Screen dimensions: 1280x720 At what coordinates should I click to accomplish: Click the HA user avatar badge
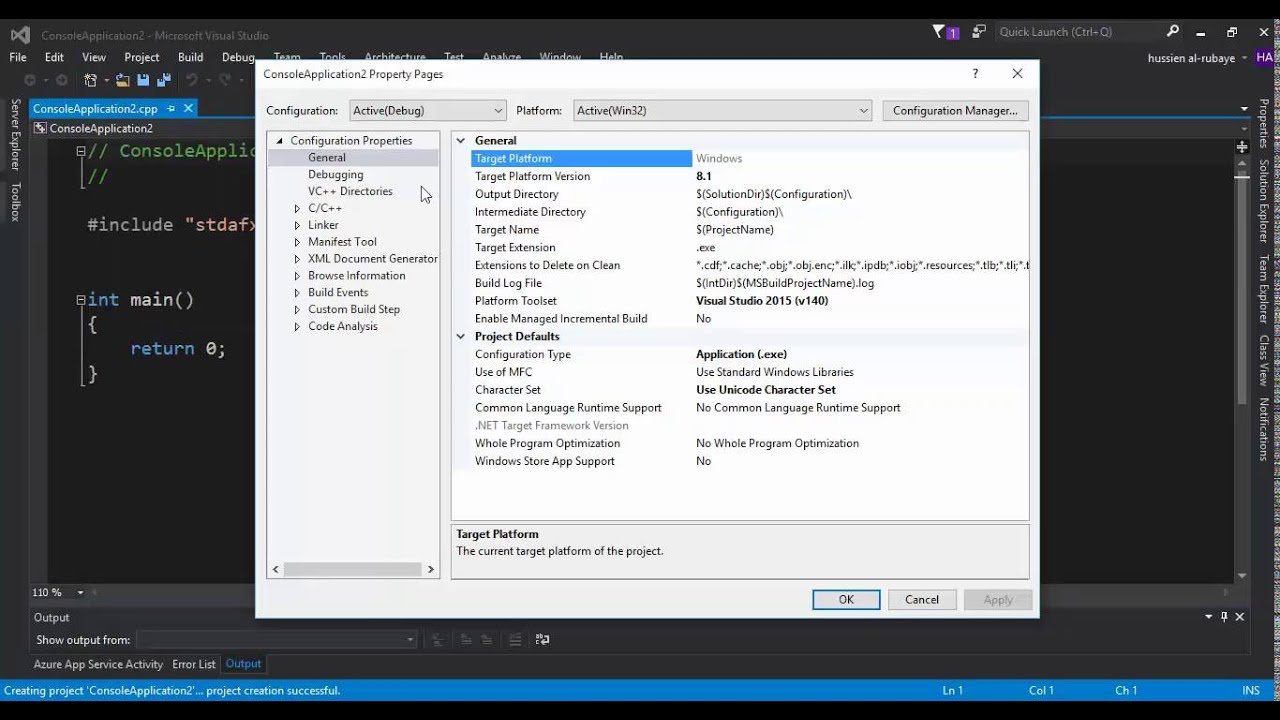[x=1265, y=58]
